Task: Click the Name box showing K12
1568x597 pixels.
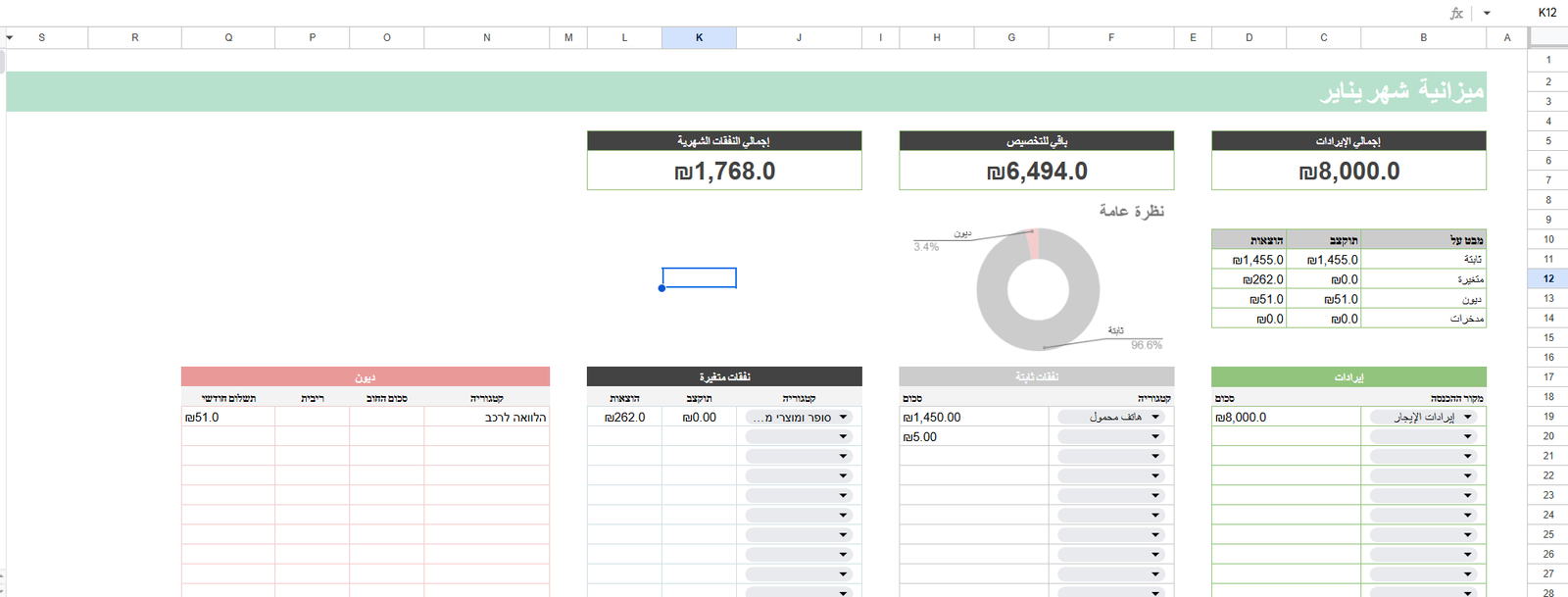Action: [1546, 13]
